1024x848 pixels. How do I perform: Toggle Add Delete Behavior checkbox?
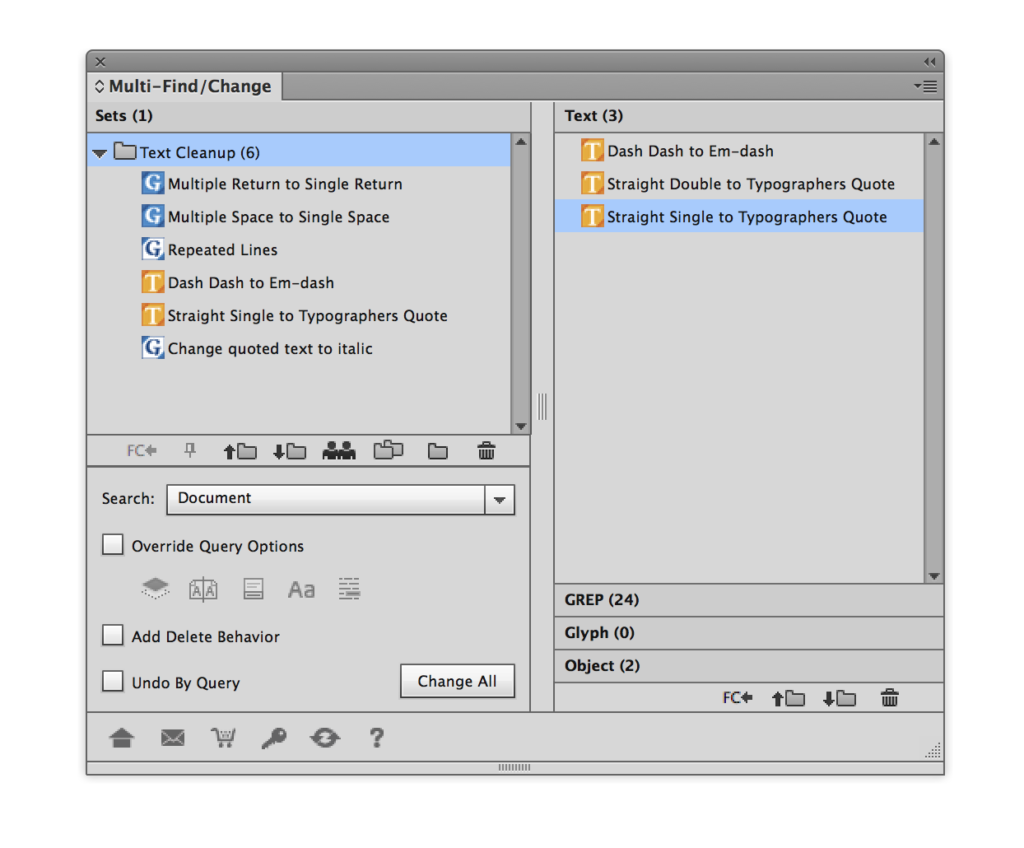[113, 636]
